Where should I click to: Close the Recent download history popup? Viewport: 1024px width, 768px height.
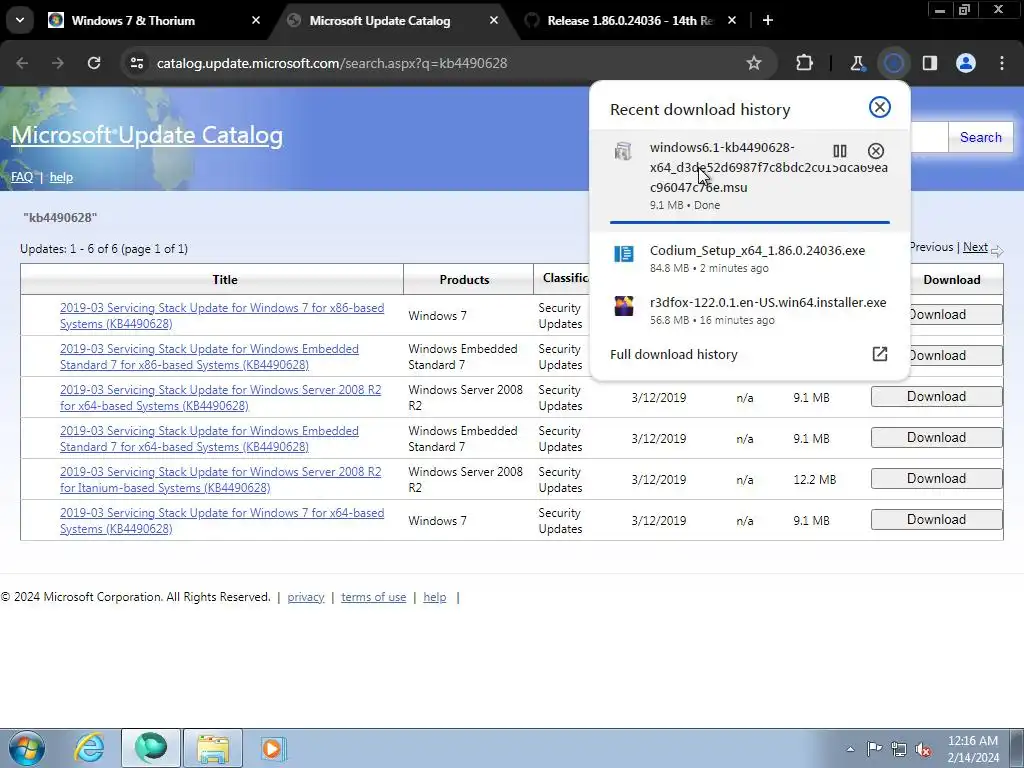click(x=880, y=107)
